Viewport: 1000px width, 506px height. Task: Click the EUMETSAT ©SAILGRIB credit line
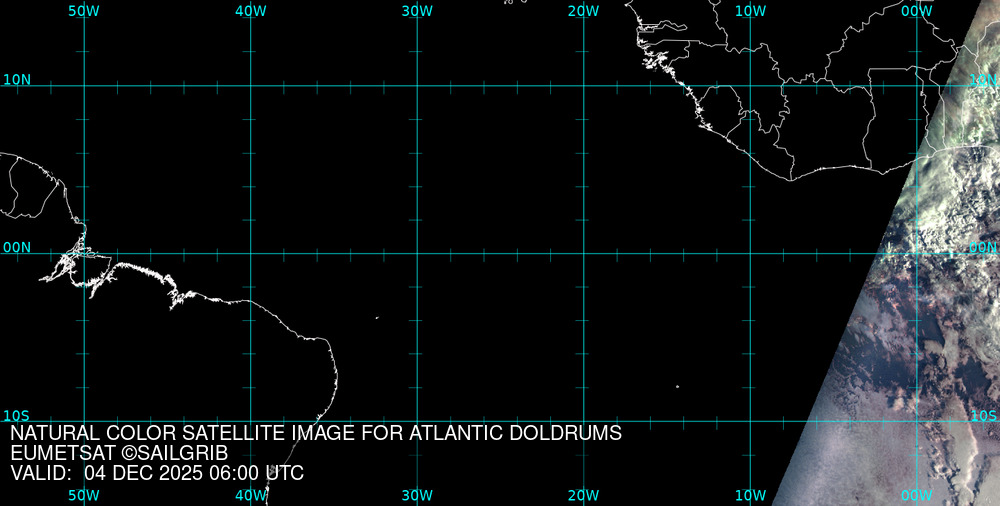126,454
